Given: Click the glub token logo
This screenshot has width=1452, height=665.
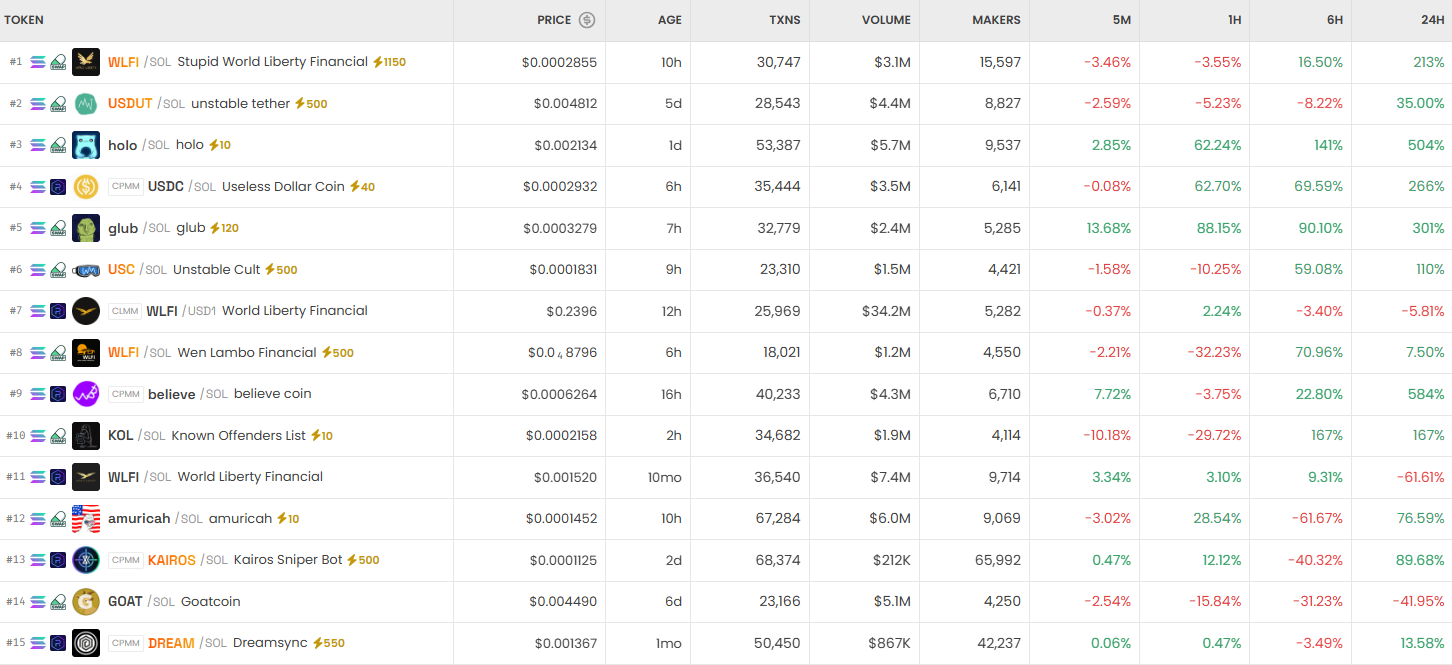Looking at the screenshot, I should tap(86, 228).
